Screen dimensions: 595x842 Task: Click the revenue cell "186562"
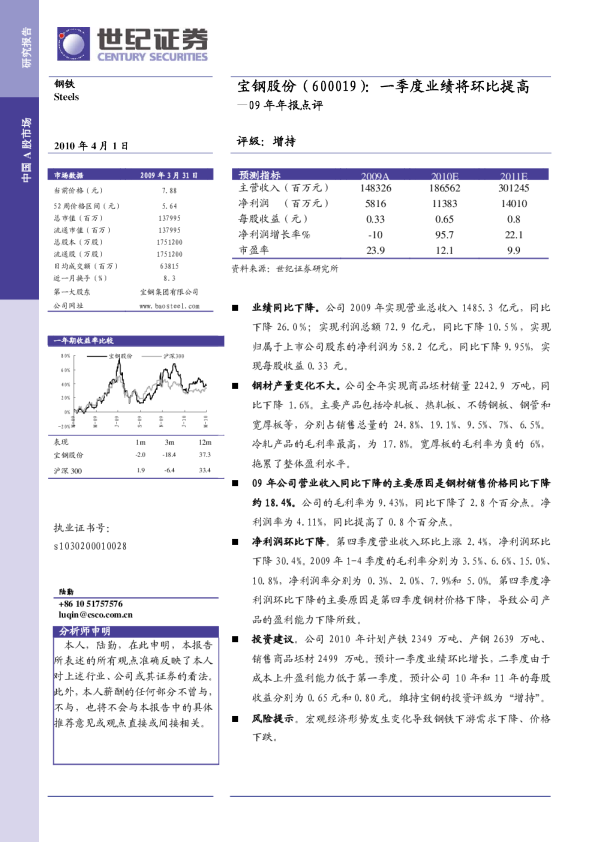pos(445,188)
